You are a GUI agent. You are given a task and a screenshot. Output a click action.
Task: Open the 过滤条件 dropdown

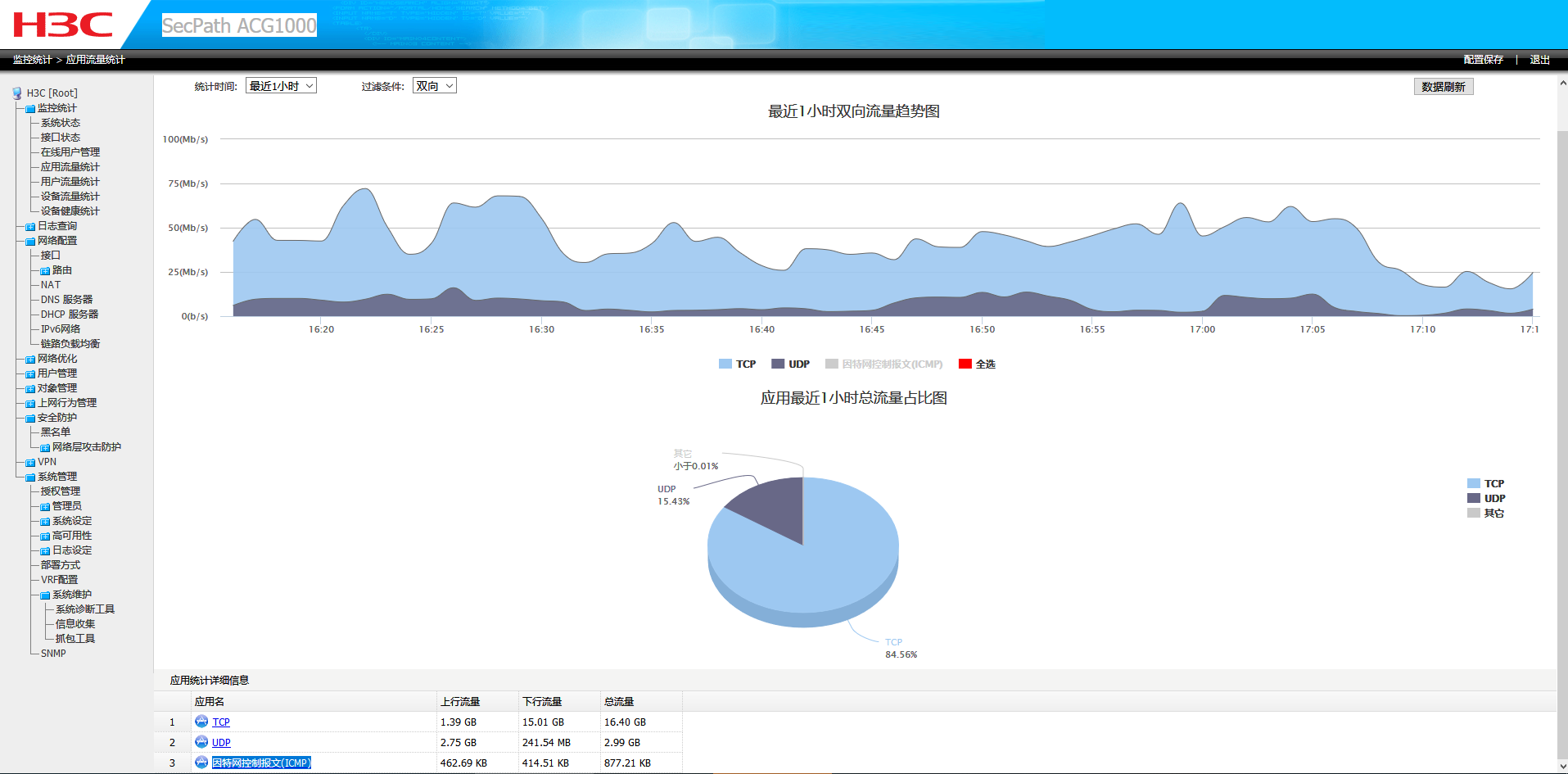click(x=435, y=86)
